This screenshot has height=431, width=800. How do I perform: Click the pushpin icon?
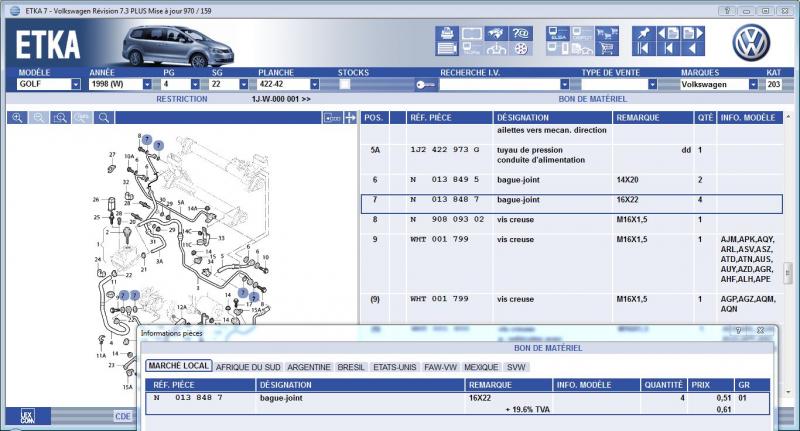pyautogui.click(x=643, y=34)
